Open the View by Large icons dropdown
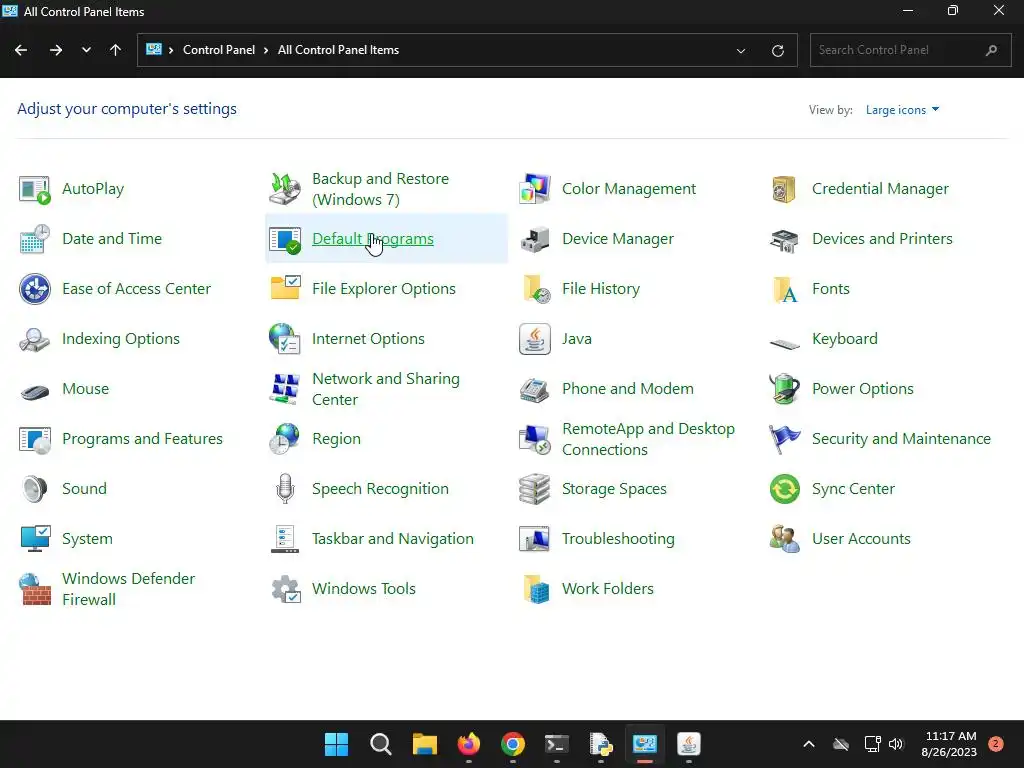Image resolution: width=1024 pixels, height=768 pixels. [902, 110]
